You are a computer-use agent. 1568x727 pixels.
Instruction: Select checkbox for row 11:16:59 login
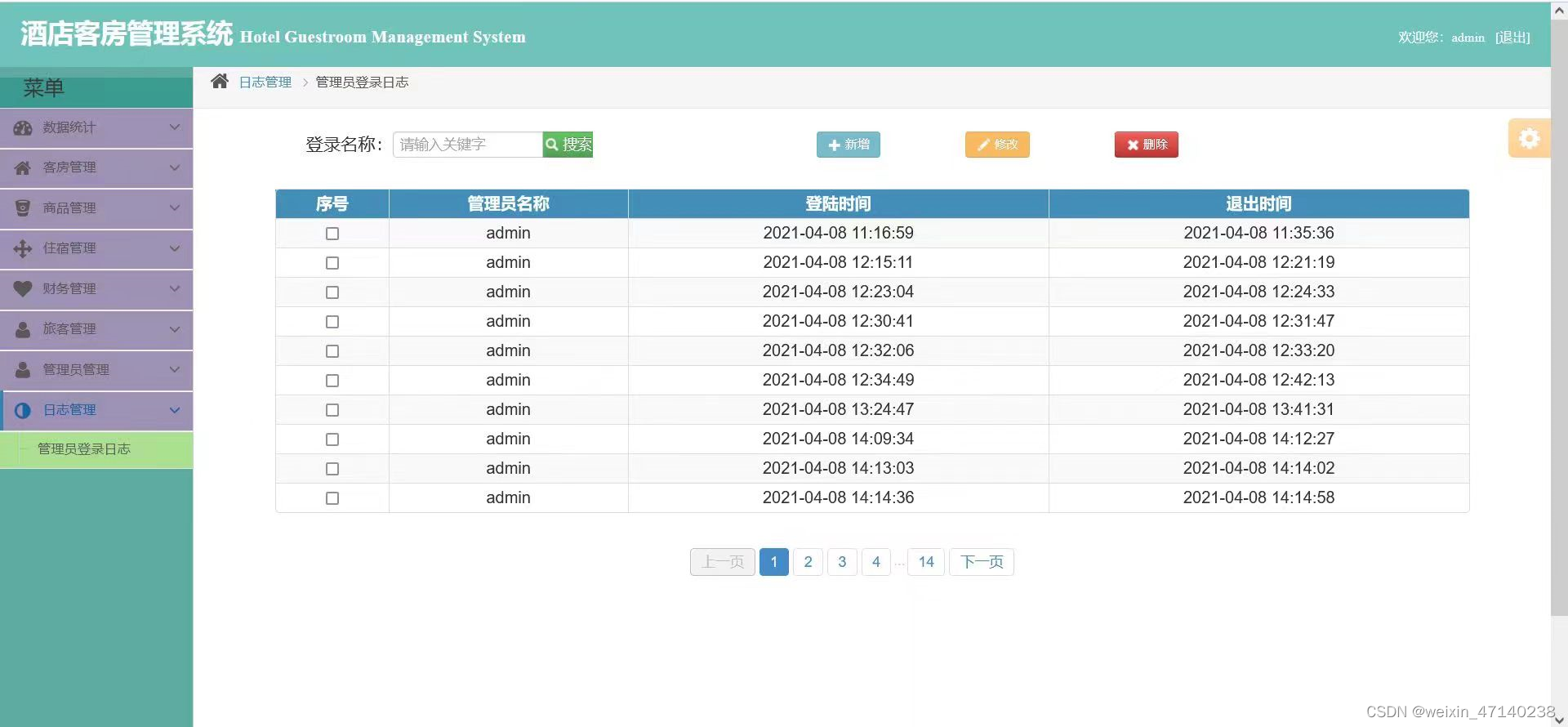point(332,234)
